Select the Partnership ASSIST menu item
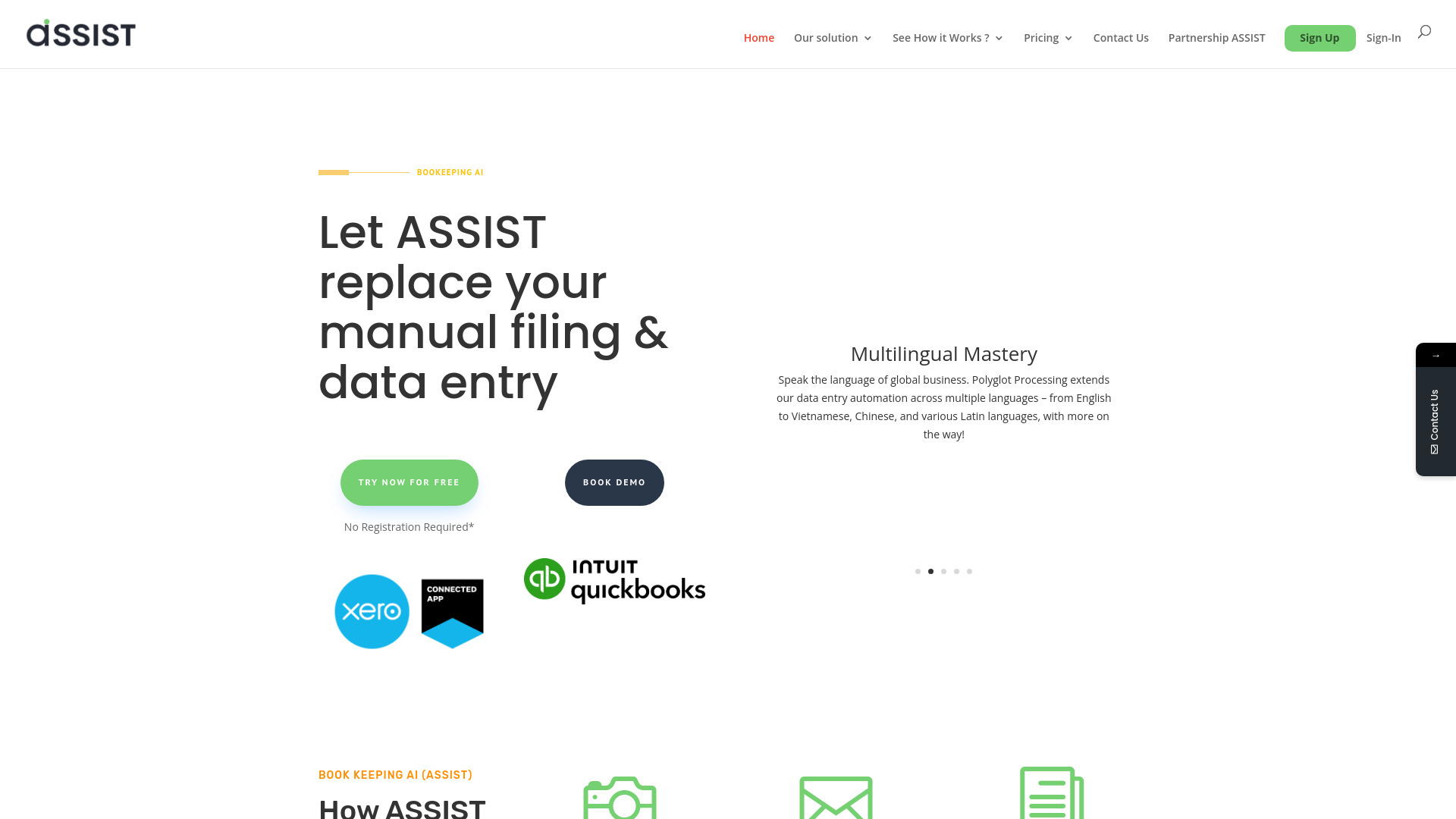Image resolution: width=1456 pixels, height=819 pixels. coord(1216,37)
